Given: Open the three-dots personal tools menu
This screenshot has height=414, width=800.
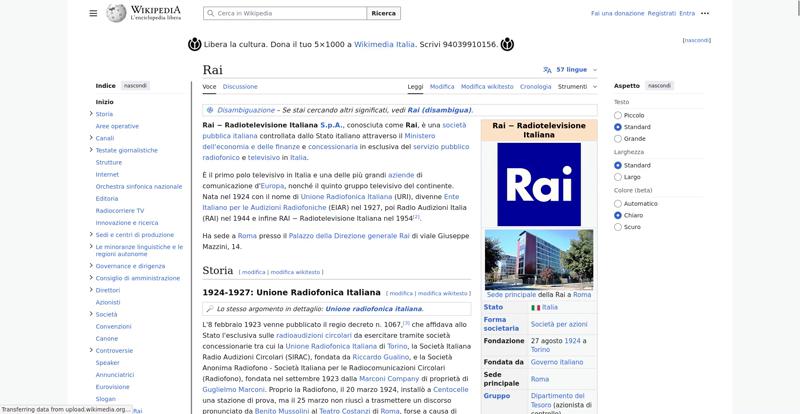Looking at the screenshot, I should pyautogui.click(x=705, y=13).
